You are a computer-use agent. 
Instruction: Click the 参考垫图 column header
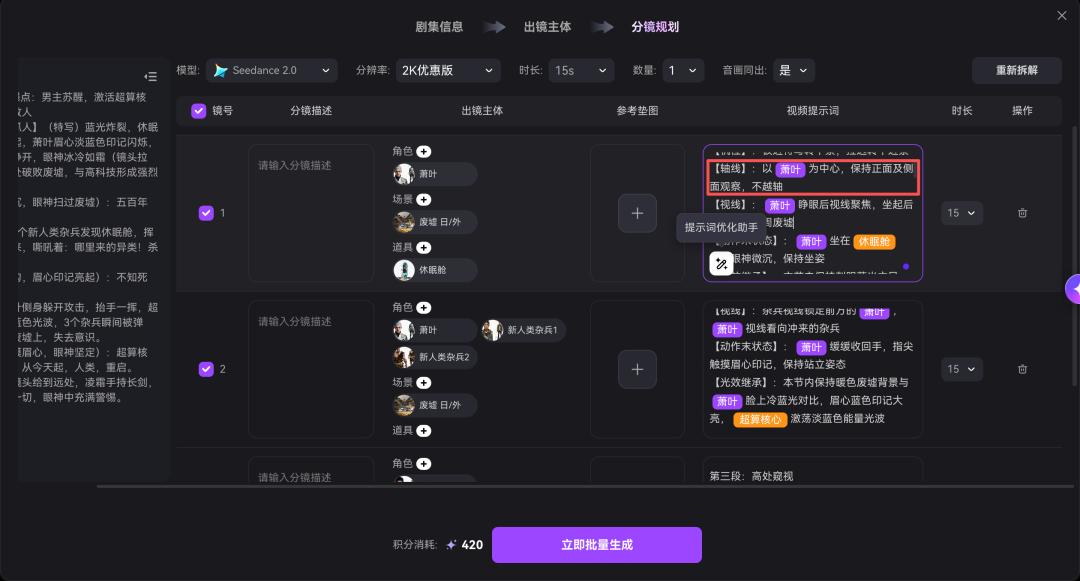(637, 111)
